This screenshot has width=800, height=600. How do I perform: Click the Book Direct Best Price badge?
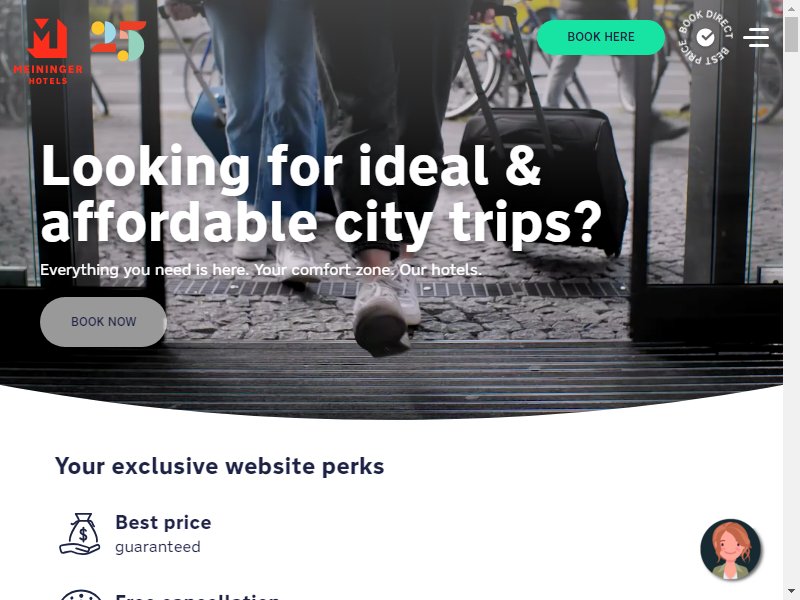[705, 37]
